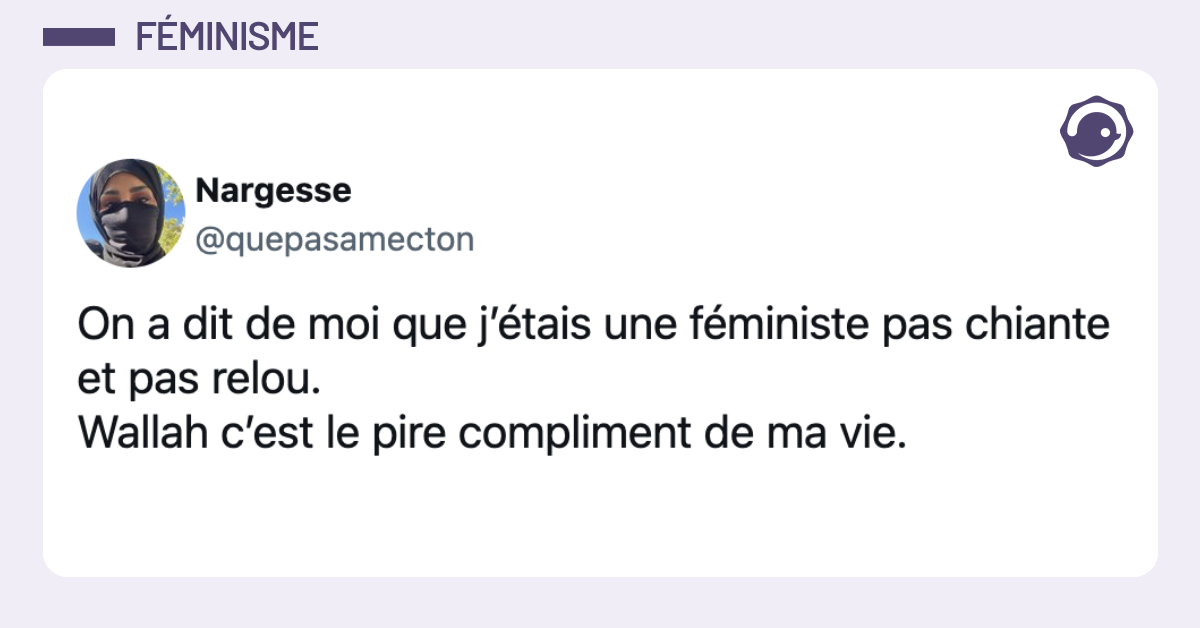
Task: Click the display name Nargesse
Action: (273, 190)
